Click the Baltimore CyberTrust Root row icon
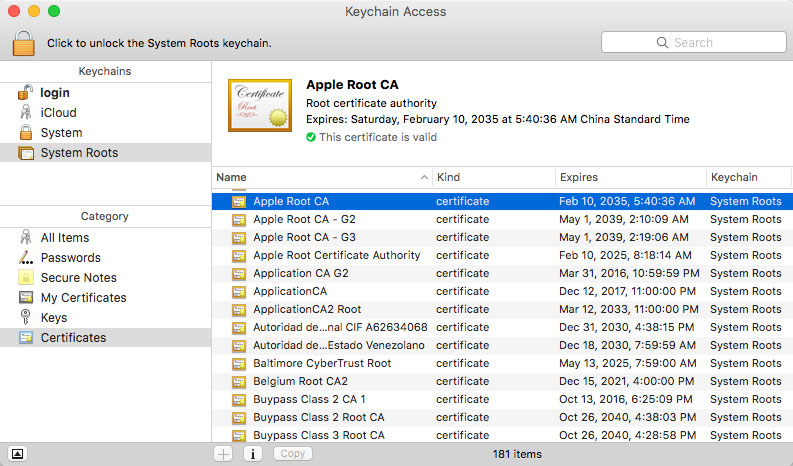793x466 pixels. (239, 363)
